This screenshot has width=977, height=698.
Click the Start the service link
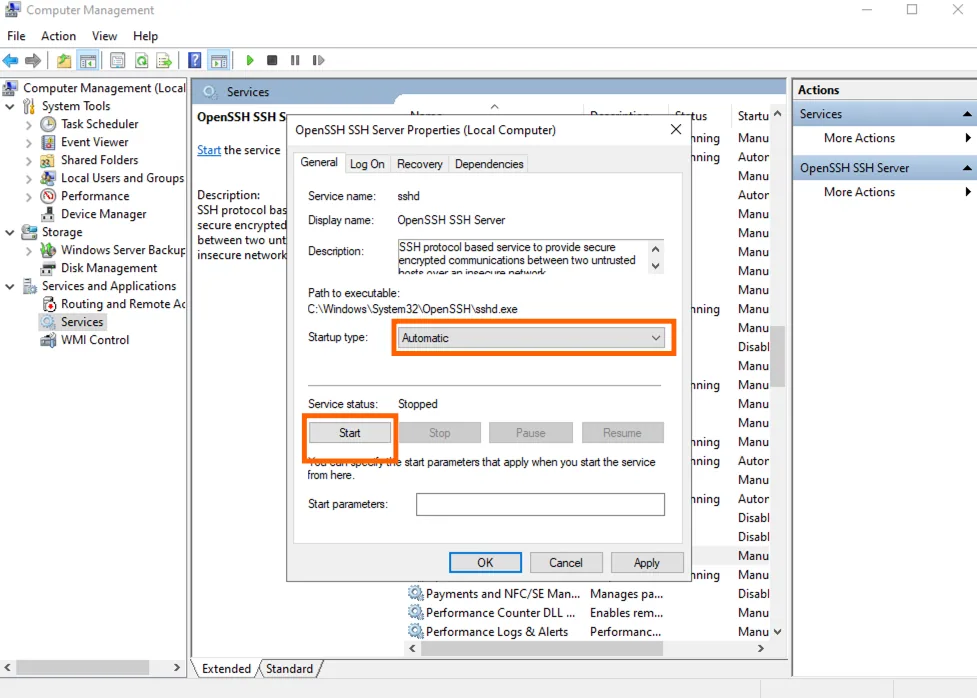click(x=209, y=150)
